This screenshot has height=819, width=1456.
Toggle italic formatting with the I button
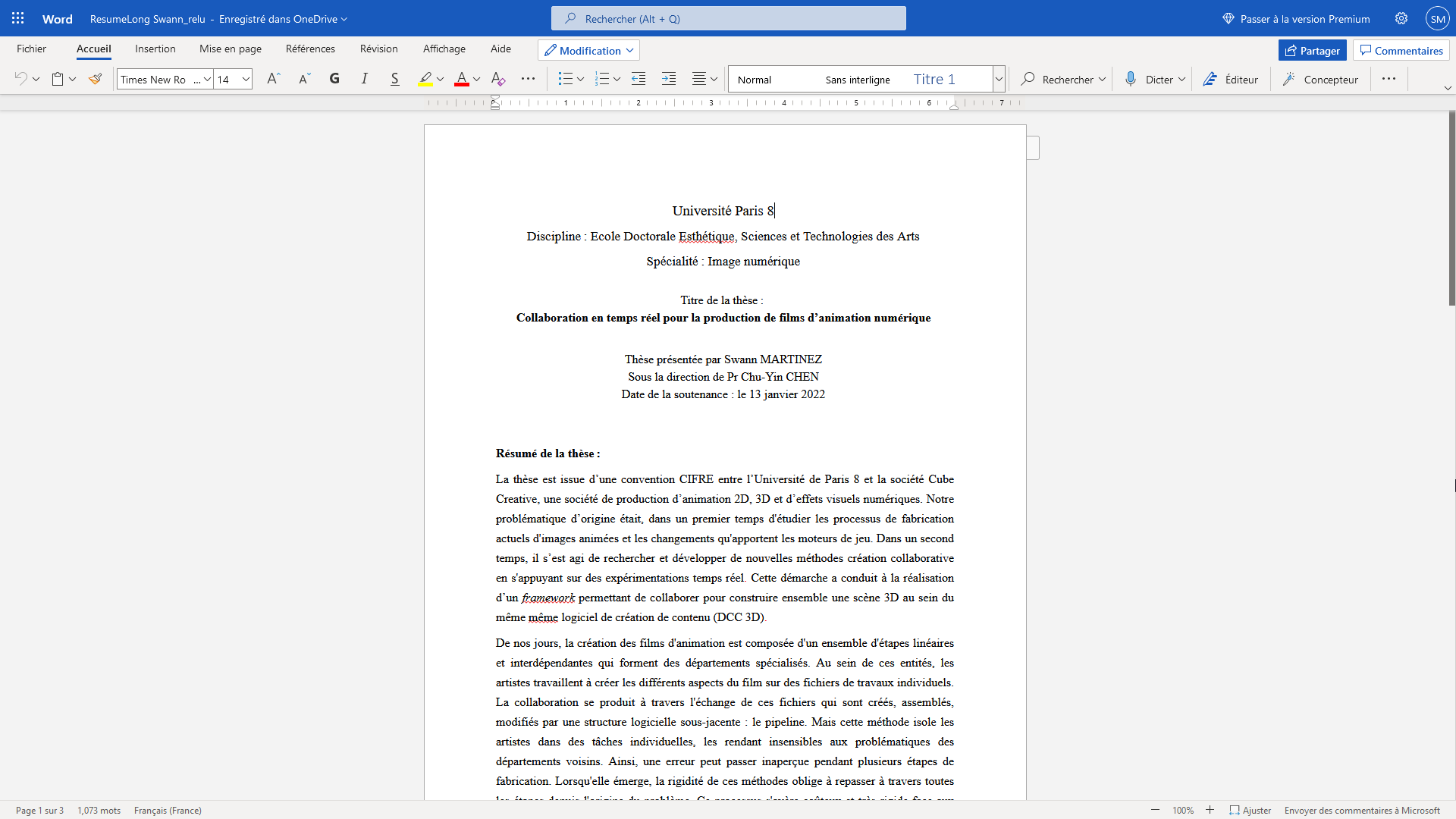tap(365, 79)
